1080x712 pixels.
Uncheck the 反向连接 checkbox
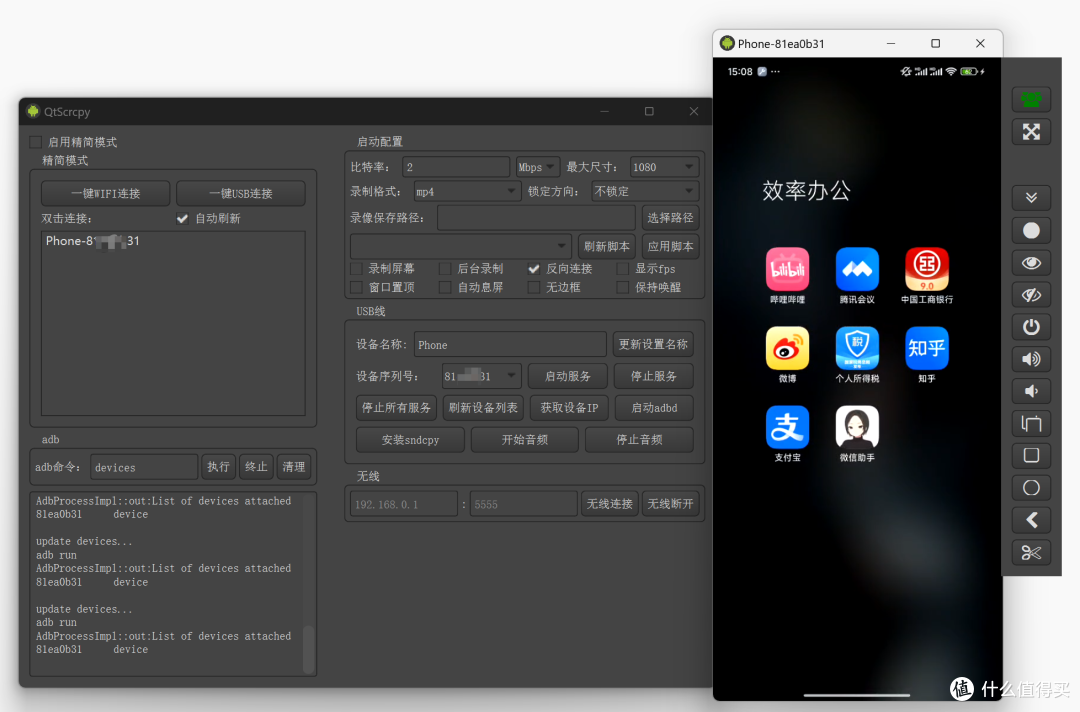tap(534, 269)
